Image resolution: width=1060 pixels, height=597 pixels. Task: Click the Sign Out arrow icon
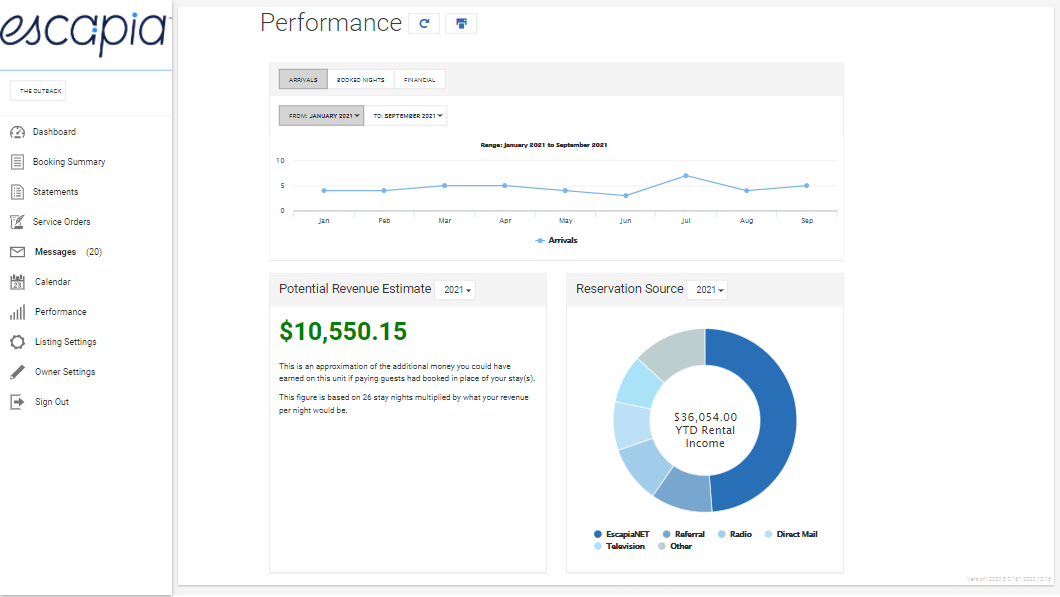(x=17, y=402)
